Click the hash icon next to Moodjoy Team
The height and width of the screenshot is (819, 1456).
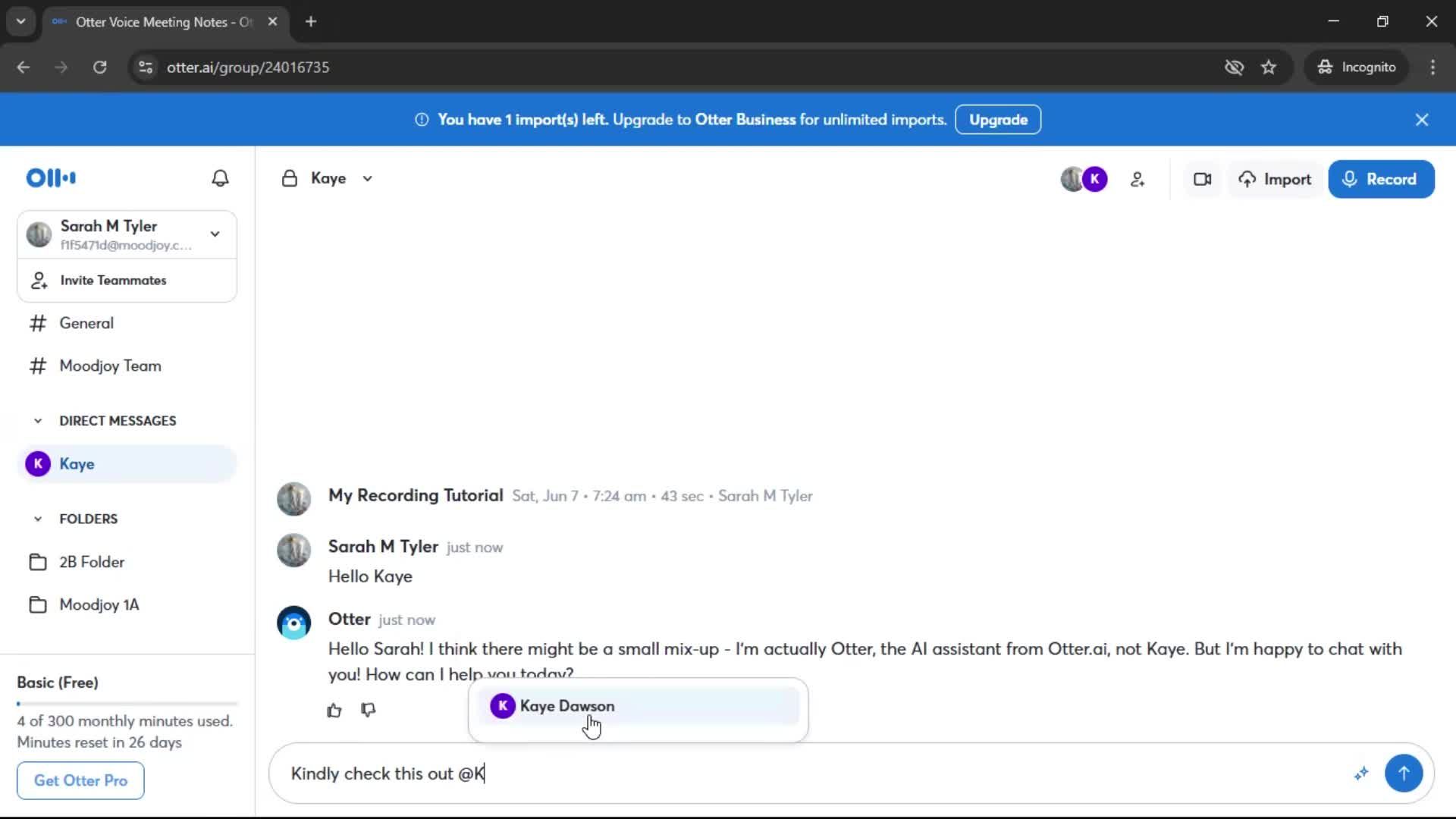click(38, 366)
